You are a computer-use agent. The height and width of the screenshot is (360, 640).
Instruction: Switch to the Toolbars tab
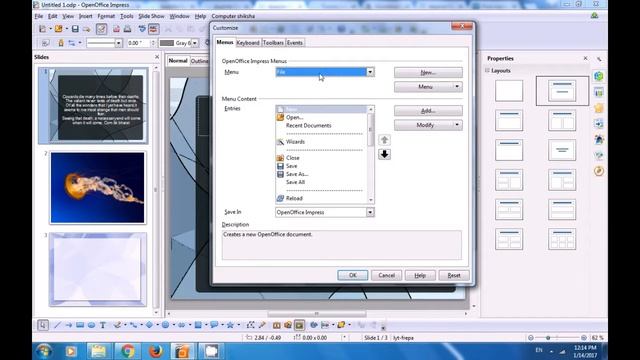(273, 42)
